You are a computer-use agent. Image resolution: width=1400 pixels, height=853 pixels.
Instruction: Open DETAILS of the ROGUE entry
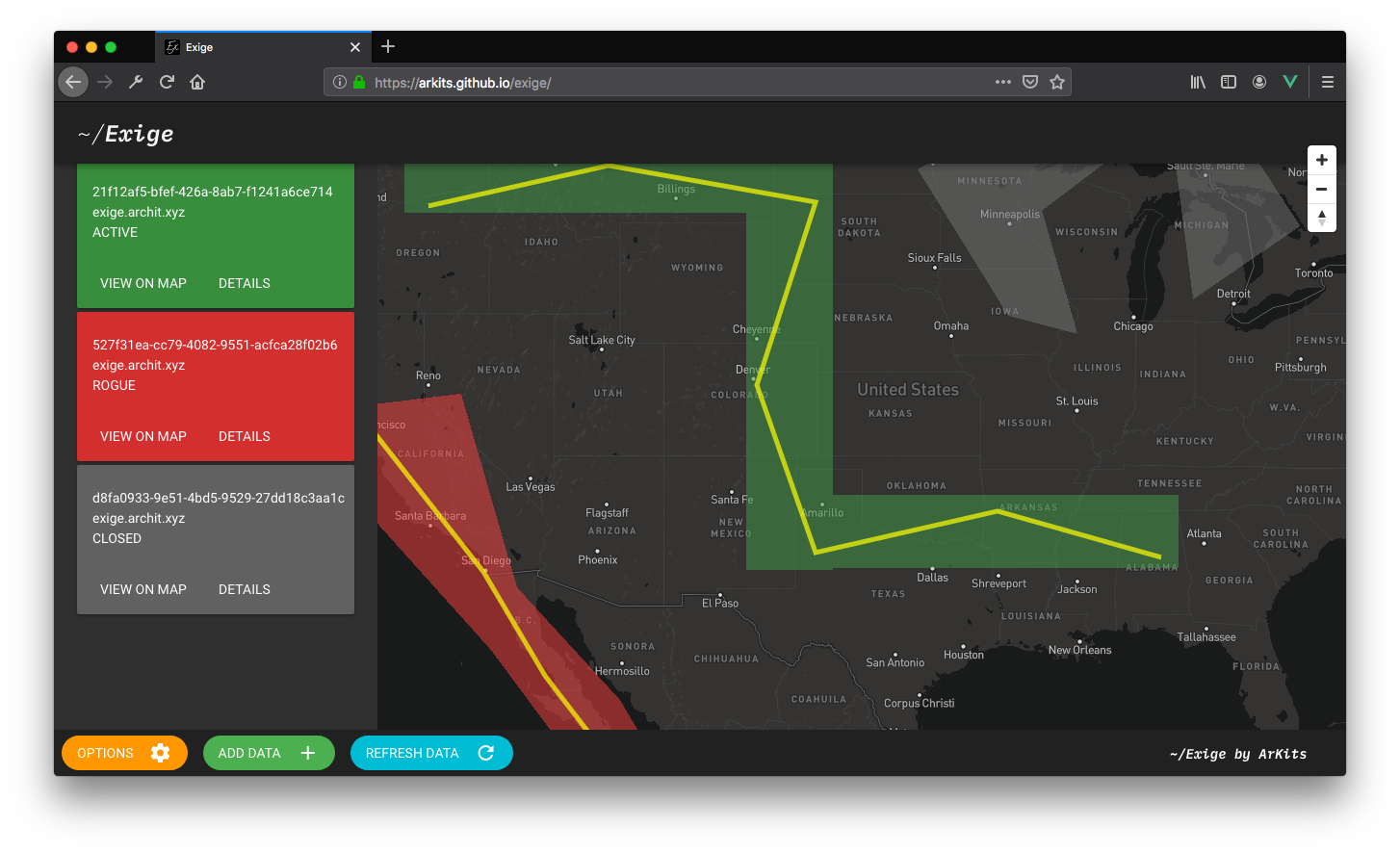pyautogui.click(x=245, y=436)
